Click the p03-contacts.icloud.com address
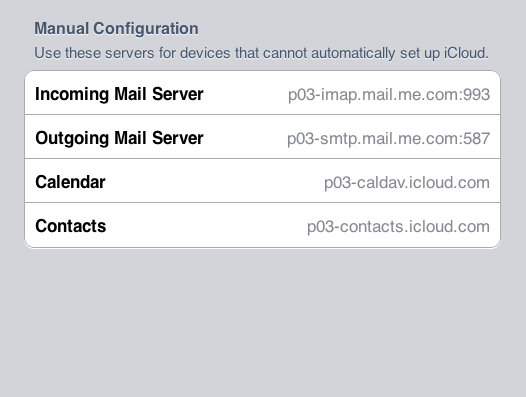The height and width of the screenshot is (397, 526). point(398,227)
